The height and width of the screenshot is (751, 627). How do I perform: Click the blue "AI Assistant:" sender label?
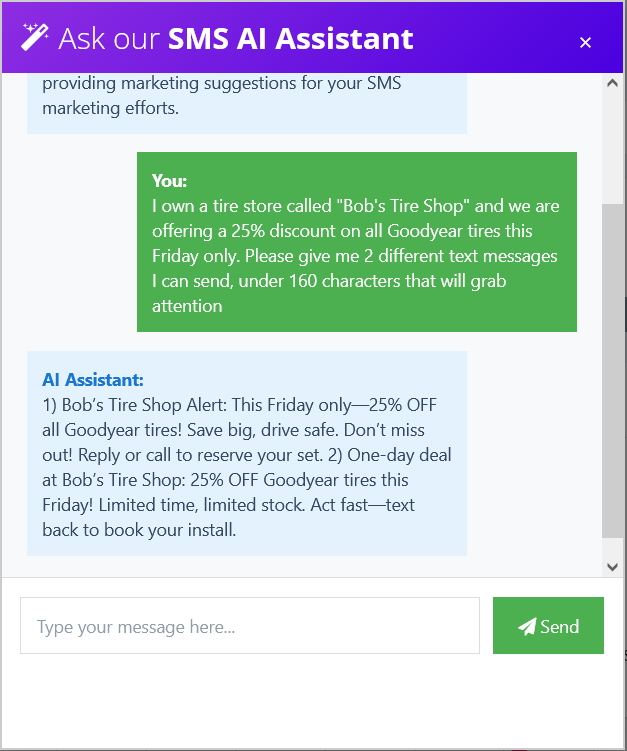click(x=93, y=380)
